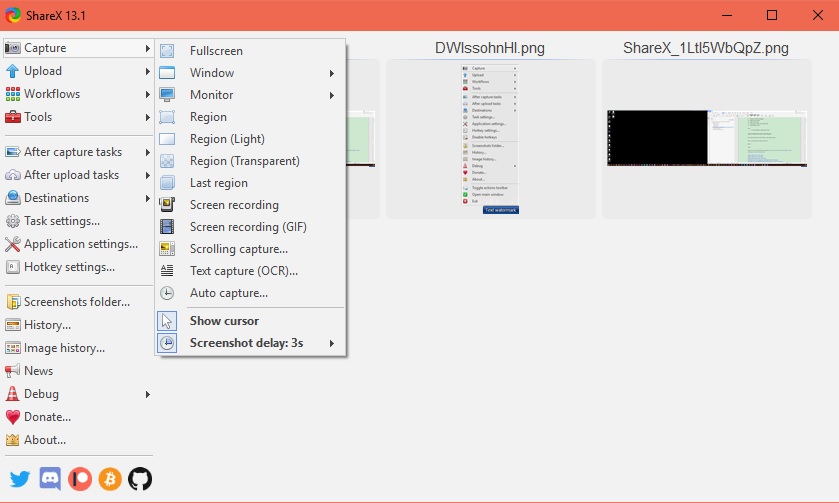Image resolution: width=839 pixels, height=503 pixels.
Task: Open Screenshots folder...
Action: pos(78,302)
